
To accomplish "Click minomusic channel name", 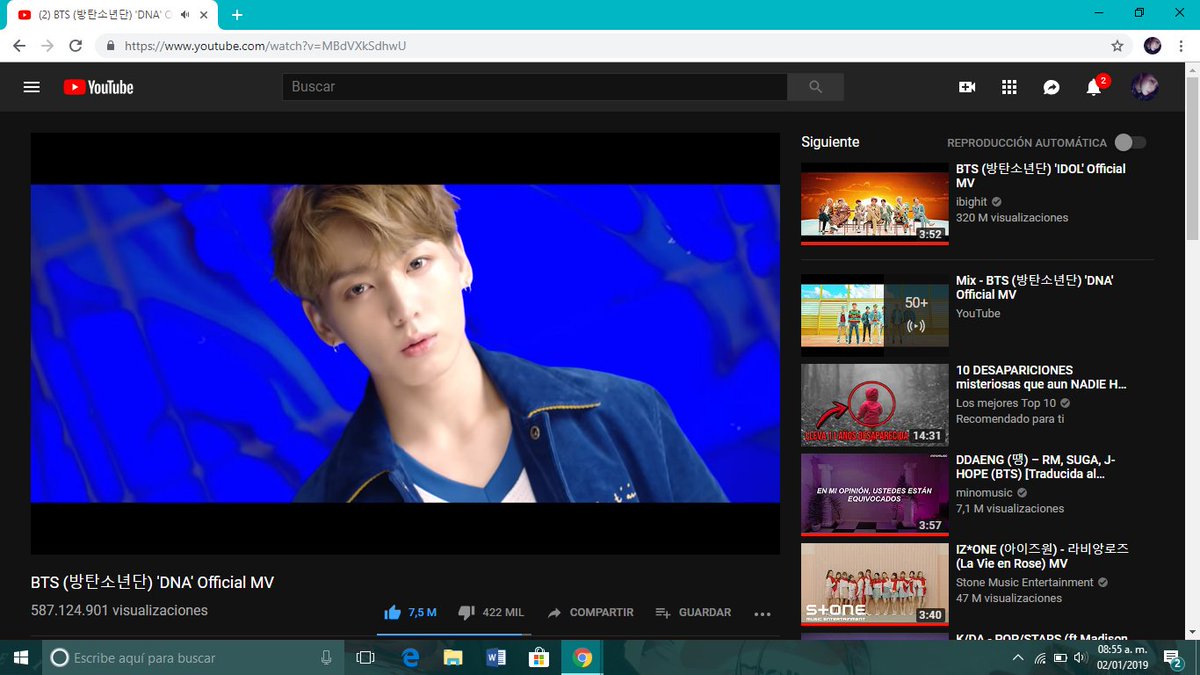I will pyautogui.click(x=984, y=493).
